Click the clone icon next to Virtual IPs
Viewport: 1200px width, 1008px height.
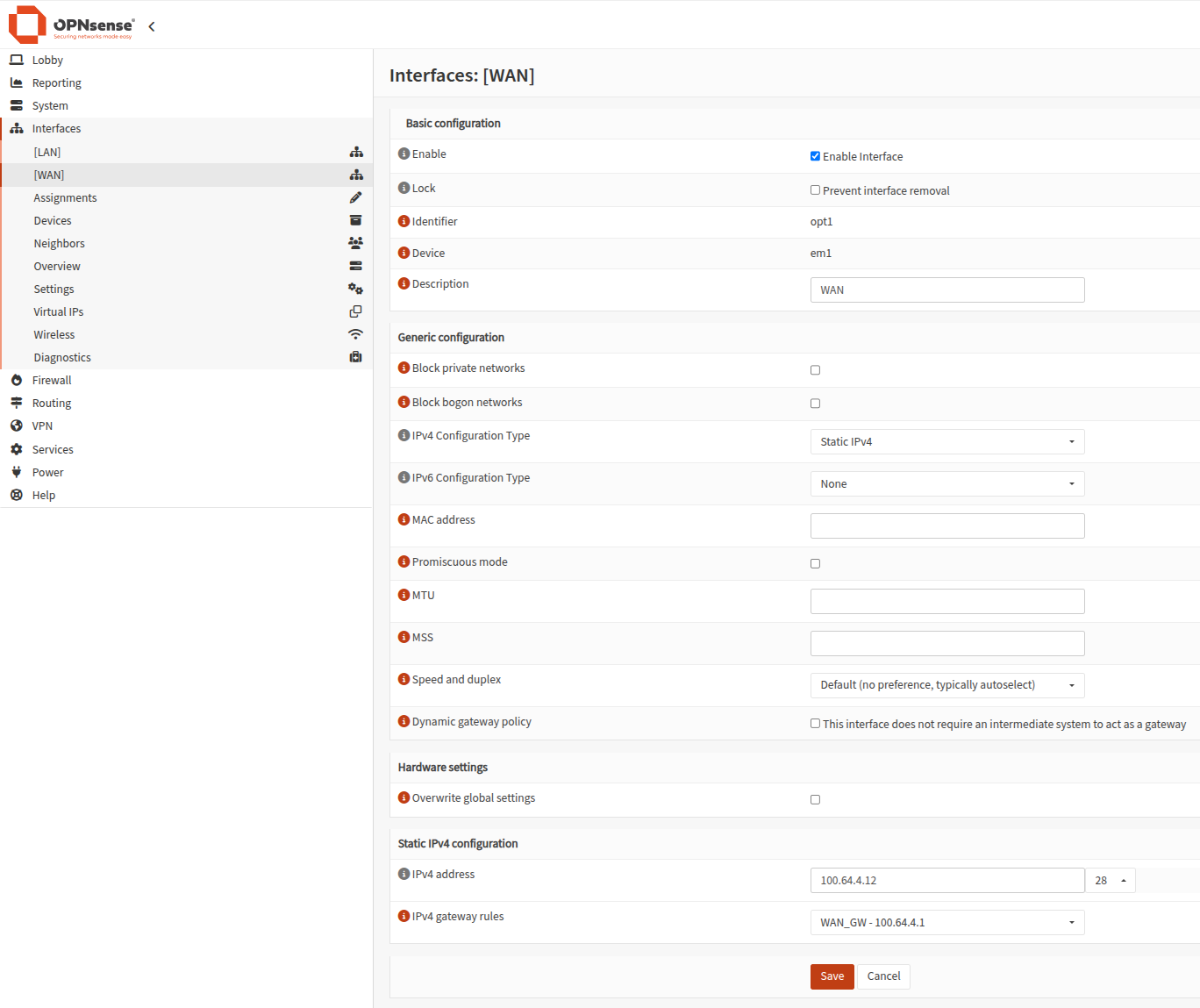[355, 311]
